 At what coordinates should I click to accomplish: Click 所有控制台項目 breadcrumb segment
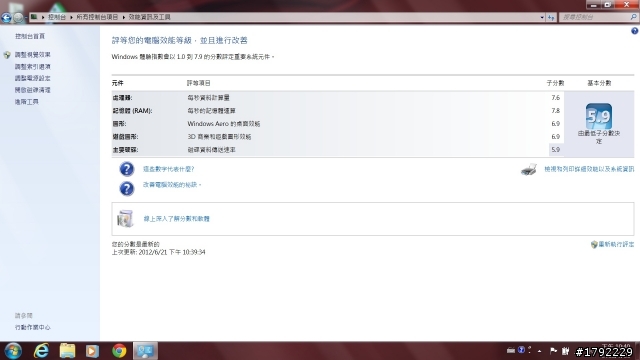click(97, 17)
